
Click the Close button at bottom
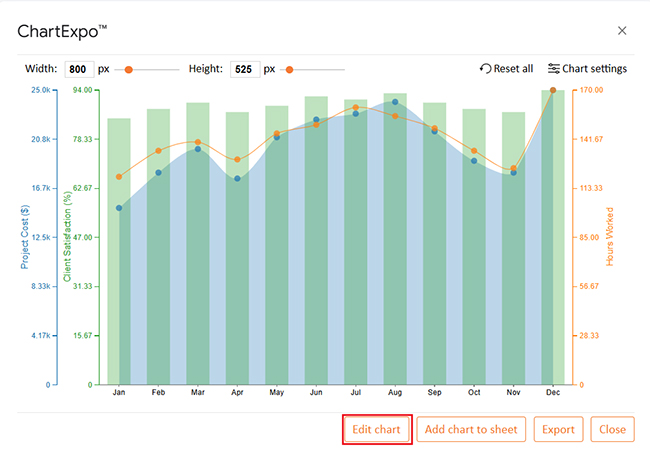(612, 429)
